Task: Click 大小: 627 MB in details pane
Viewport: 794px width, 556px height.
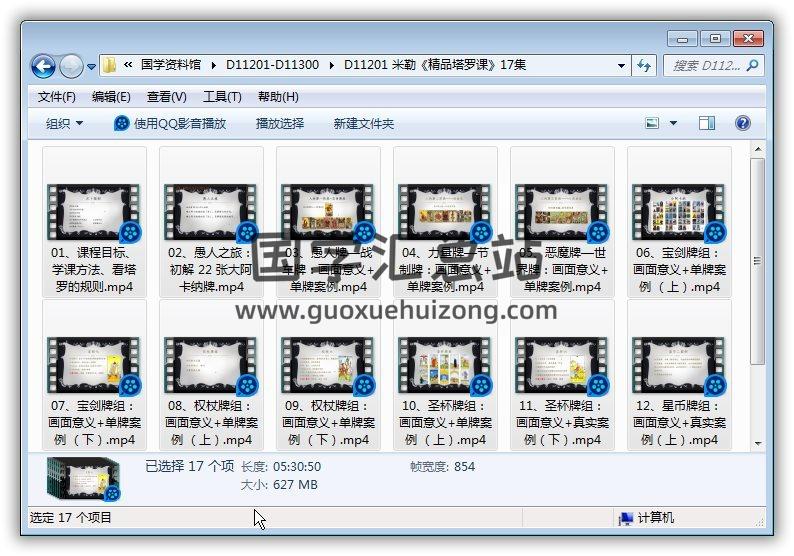Action: click(279, 485)
